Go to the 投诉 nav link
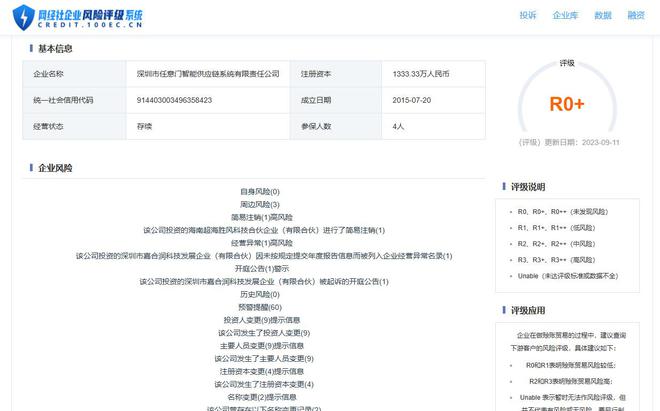This screenshot has width=660, height=411. click(x=528, y=15)
